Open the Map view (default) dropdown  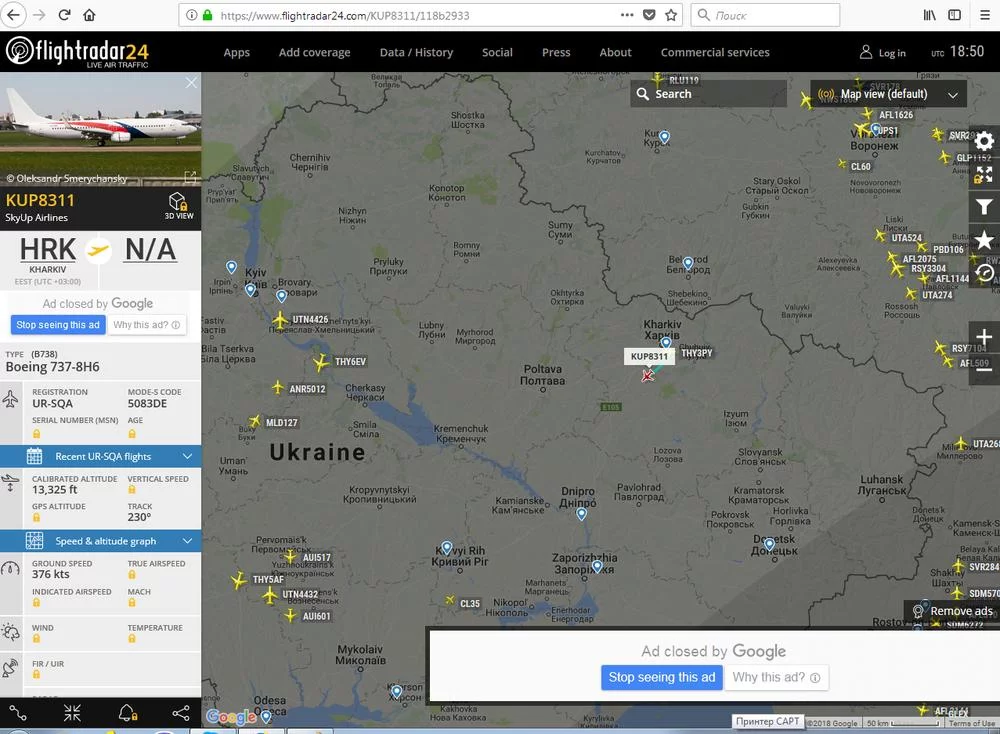tap(888, 94)
